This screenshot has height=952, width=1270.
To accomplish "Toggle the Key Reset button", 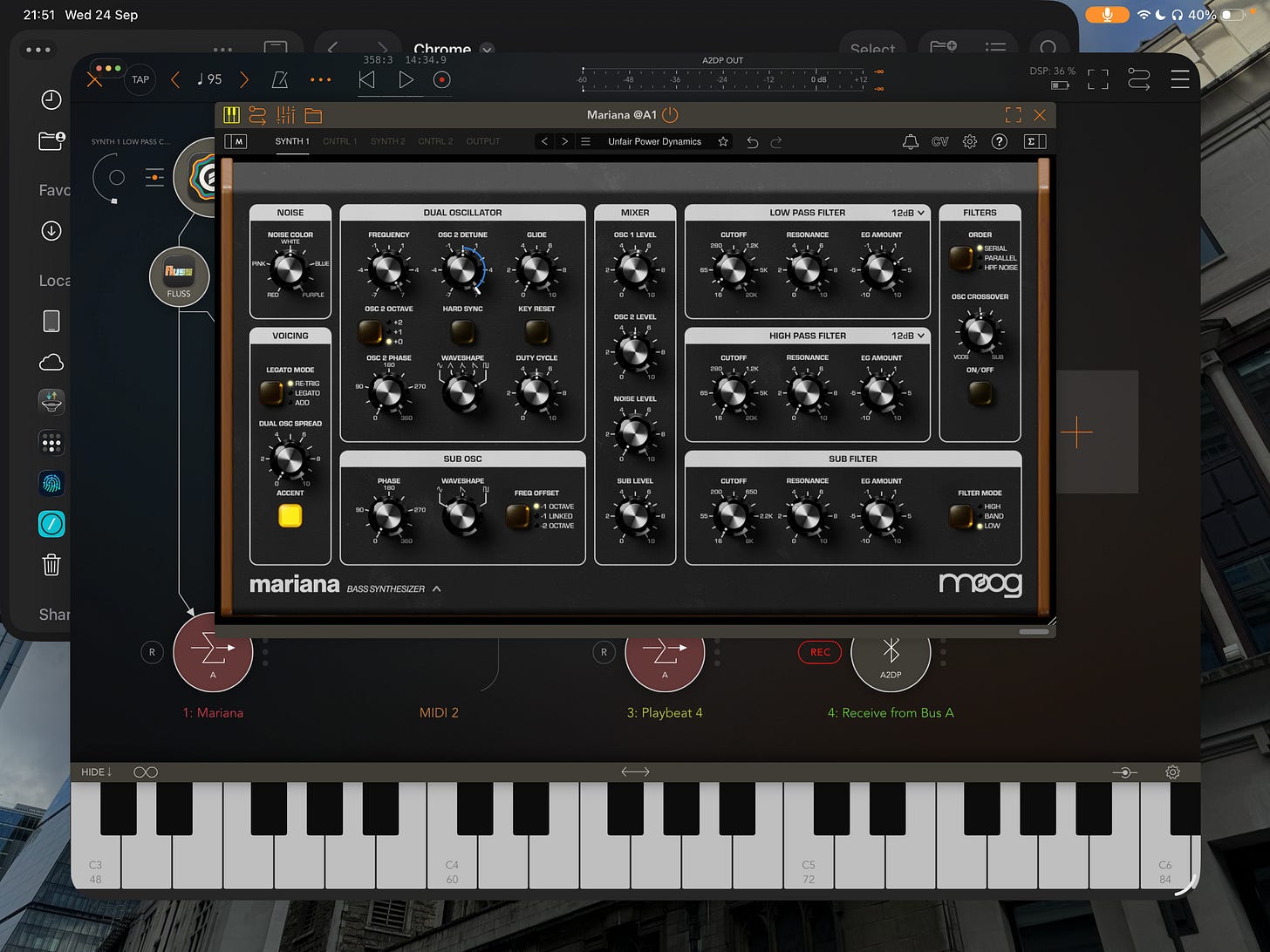I will pos(536,331).
